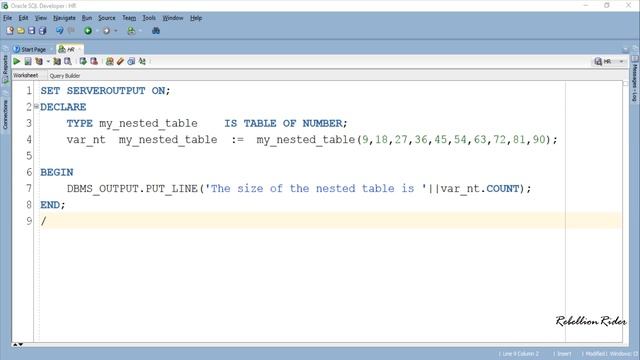
Task: Click the Save icon in main toolbar
Action: [31, 31]
